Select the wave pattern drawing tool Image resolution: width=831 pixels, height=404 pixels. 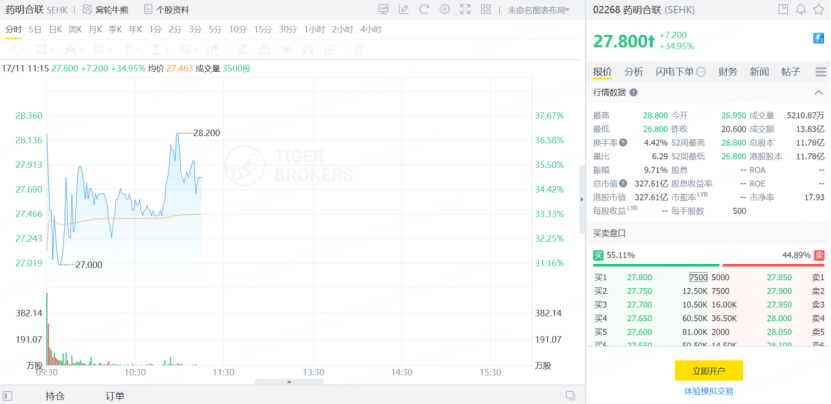tap(70, 49)
